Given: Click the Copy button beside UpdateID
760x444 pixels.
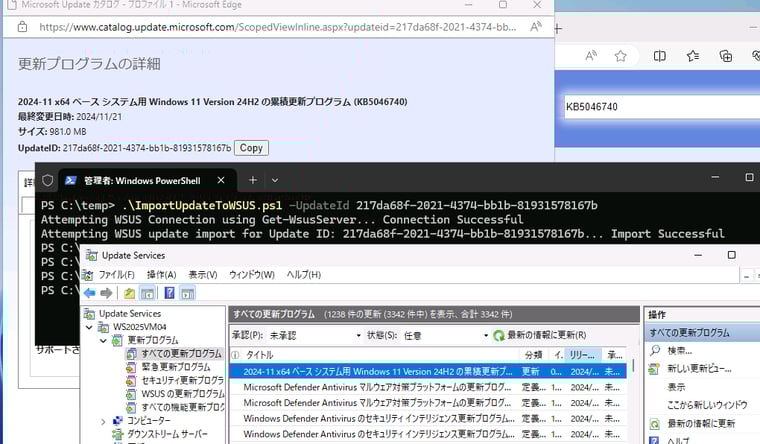Looking at the screenshot, I should (251, 148).
